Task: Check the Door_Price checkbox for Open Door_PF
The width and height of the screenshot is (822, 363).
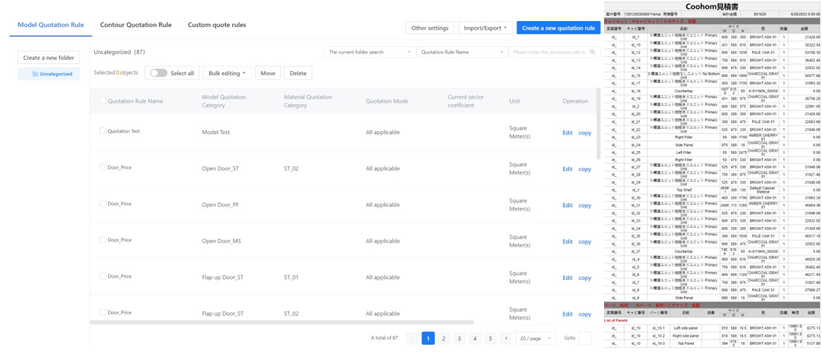Action: click(x=103, y=204)
